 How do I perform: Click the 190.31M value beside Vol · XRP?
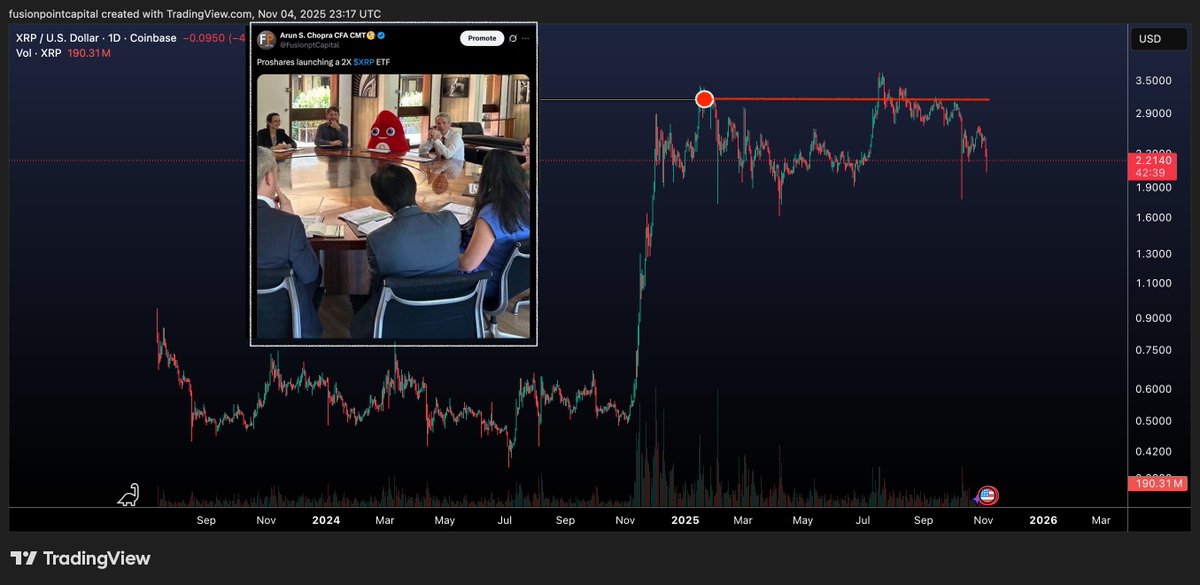89,52
